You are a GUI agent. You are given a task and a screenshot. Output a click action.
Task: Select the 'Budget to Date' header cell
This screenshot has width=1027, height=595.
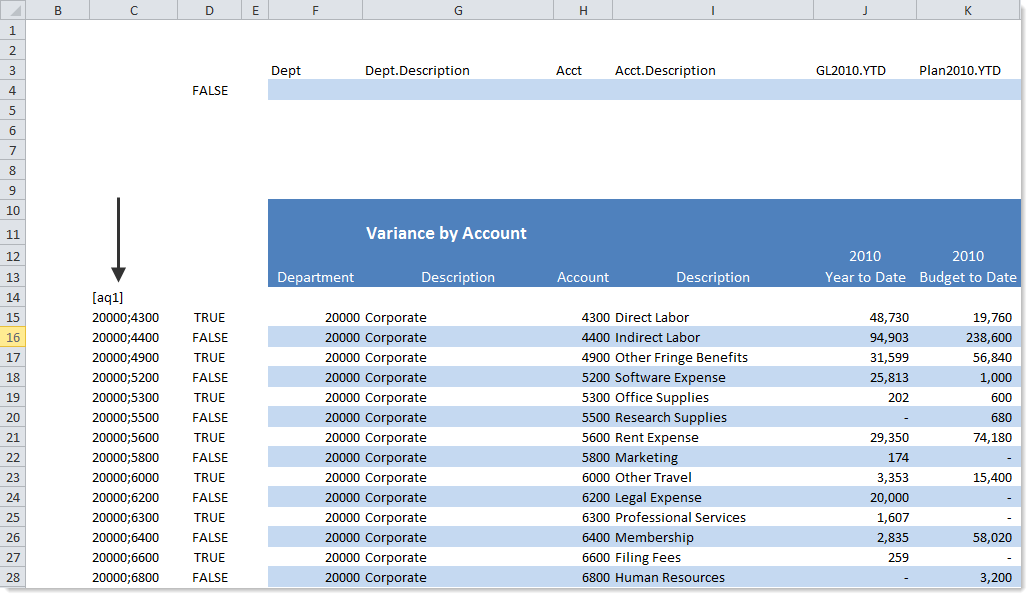967,278
